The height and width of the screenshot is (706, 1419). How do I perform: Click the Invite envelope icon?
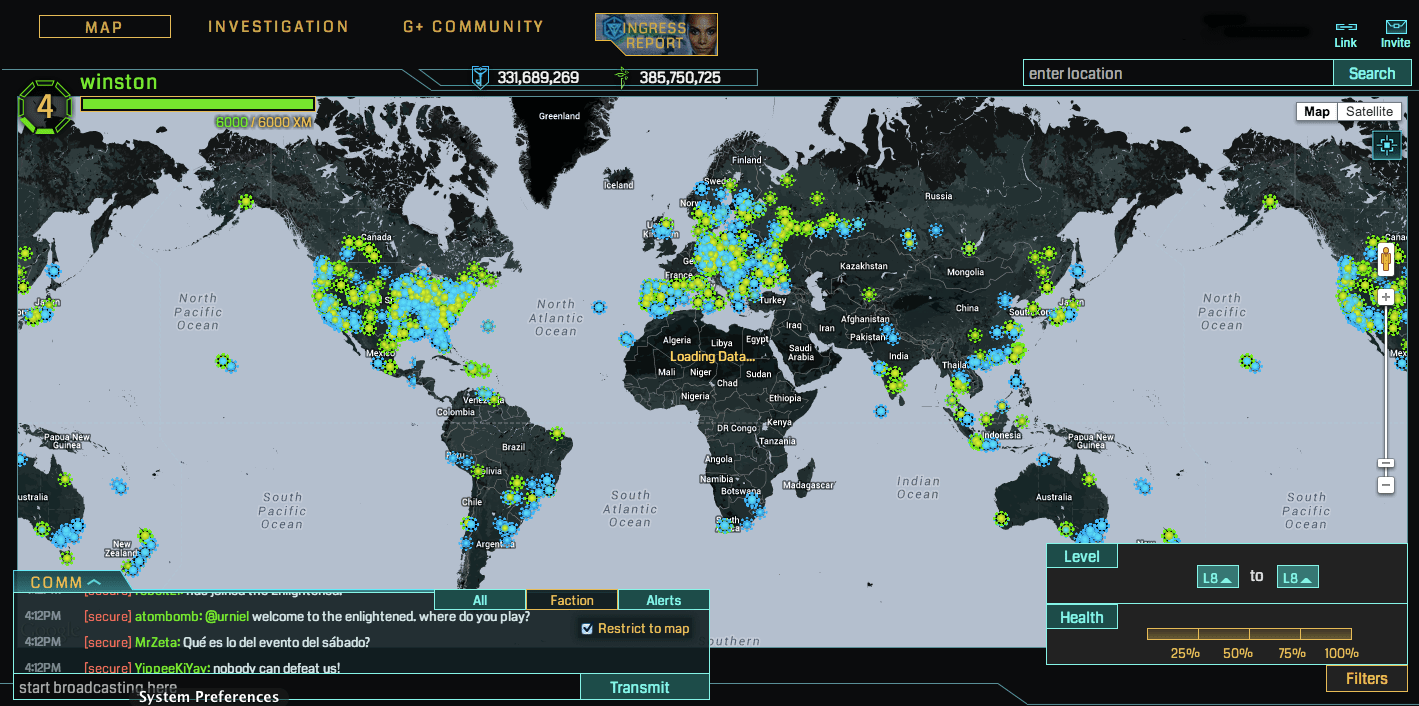click(1396, 27)
